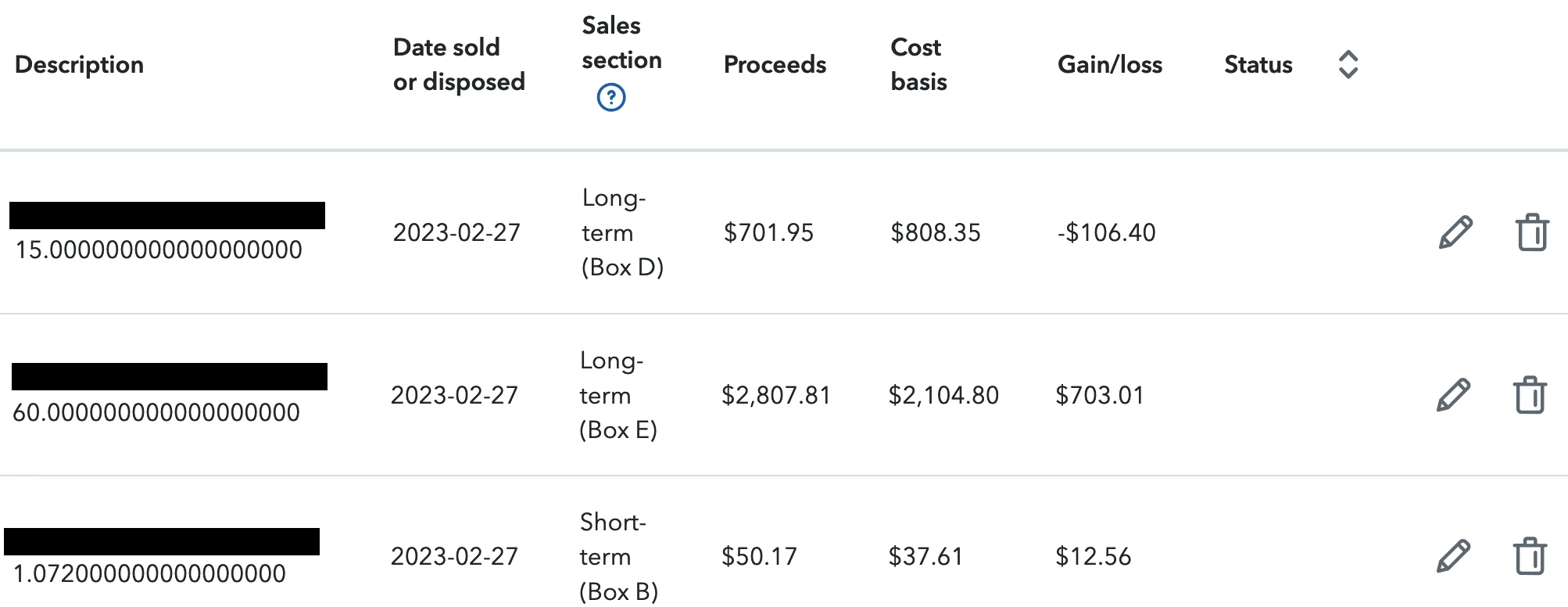Screen dimensions: 1568x607
Task: Click the Sales section column header
Action: point(621,43)
